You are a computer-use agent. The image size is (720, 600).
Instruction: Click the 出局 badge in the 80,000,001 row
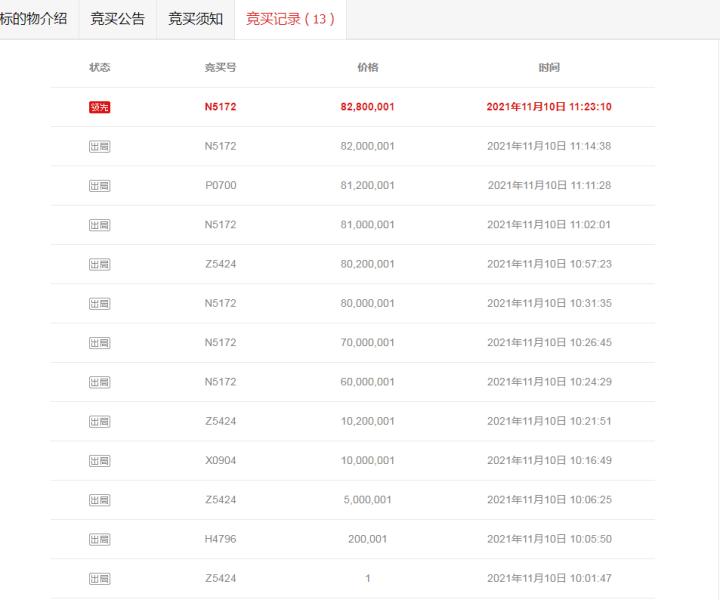(100, 304)
